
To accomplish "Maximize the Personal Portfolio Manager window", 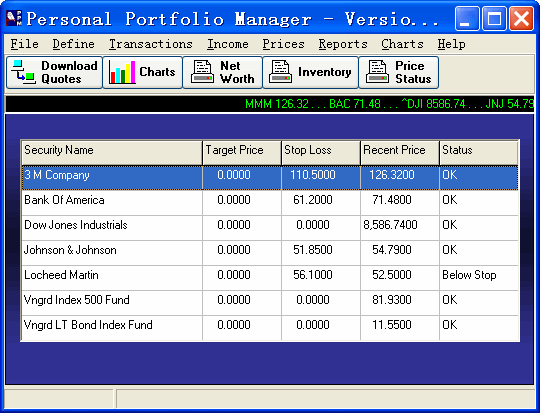I will tap(494, 19).
